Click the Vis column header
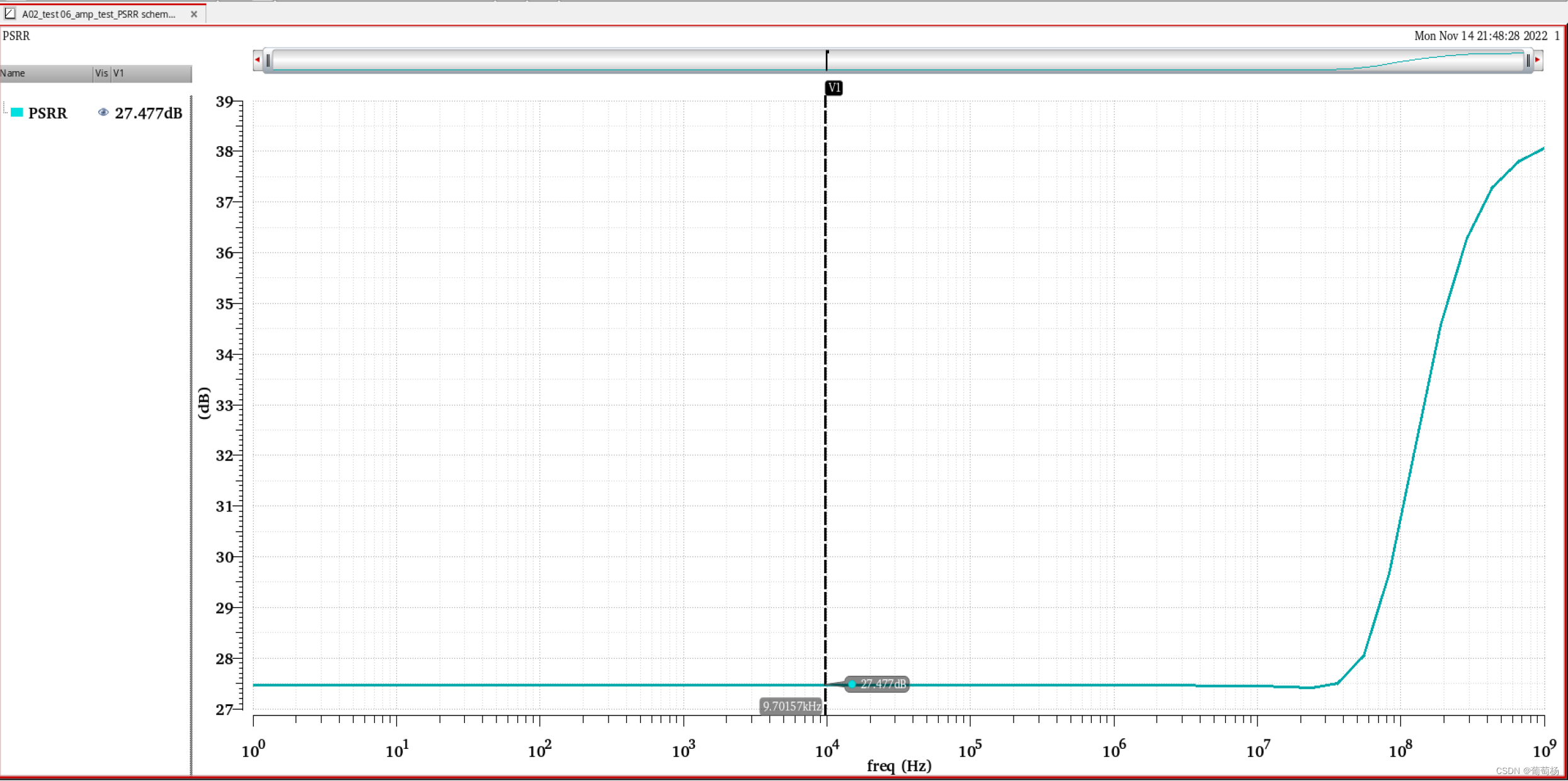Screen dimensions: 1568x781 click(101, 73)
